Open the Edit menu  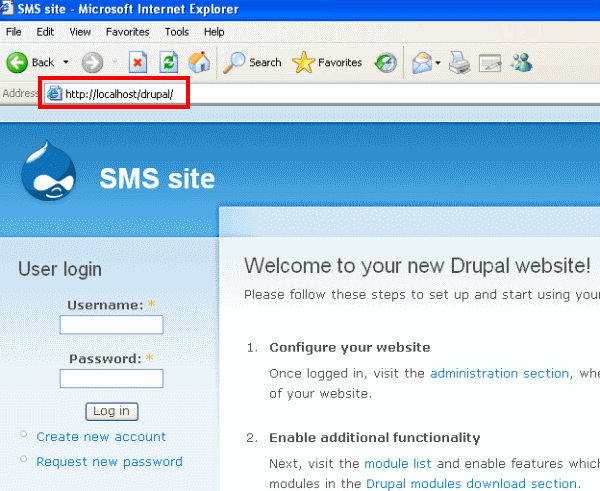[45, 32]
